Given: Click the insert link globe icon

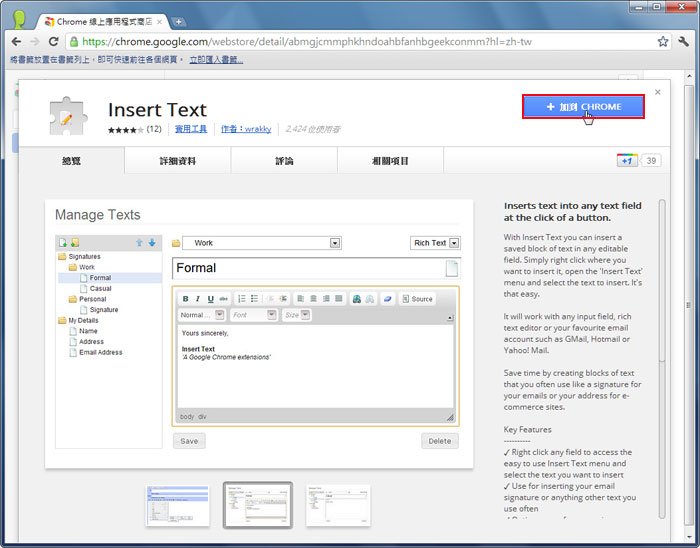Looking at the screenshot, I should coord(357,299).
